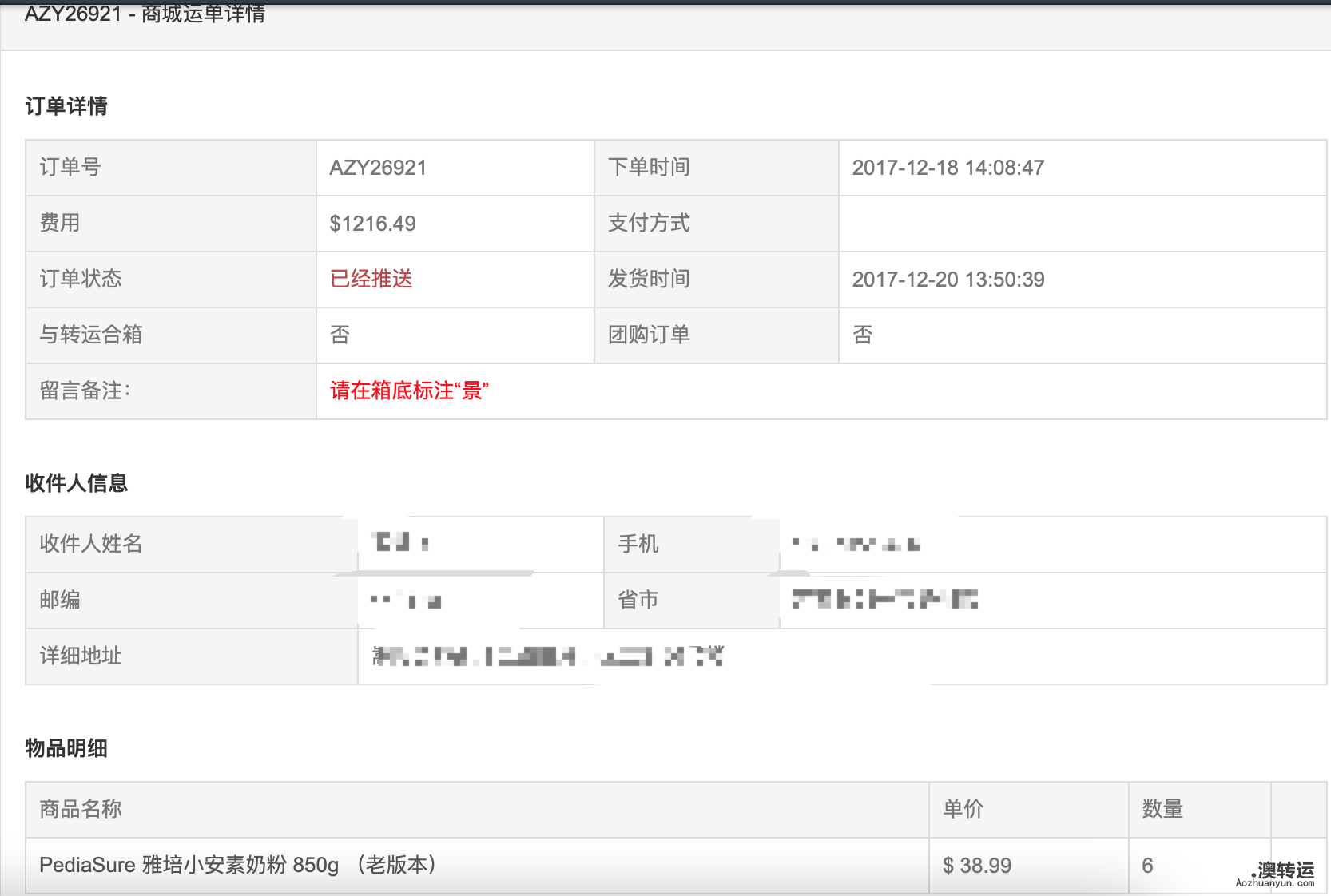Image resolution: width=1331 pixels, height=896 pixels.
Task: Click the 单价 column header
Action: click(1029, 810)
